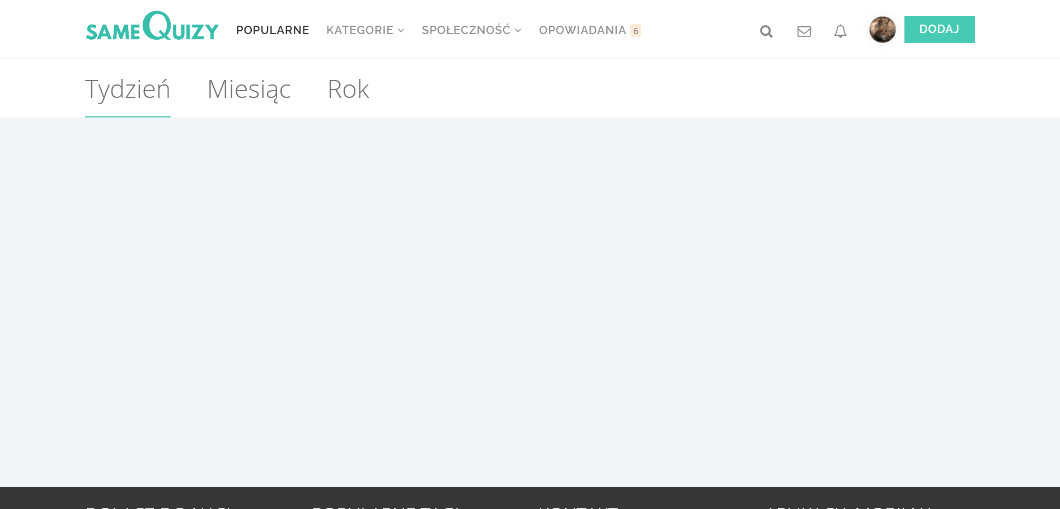Switch to the Miesiąc tab

(x=249, y=90)
